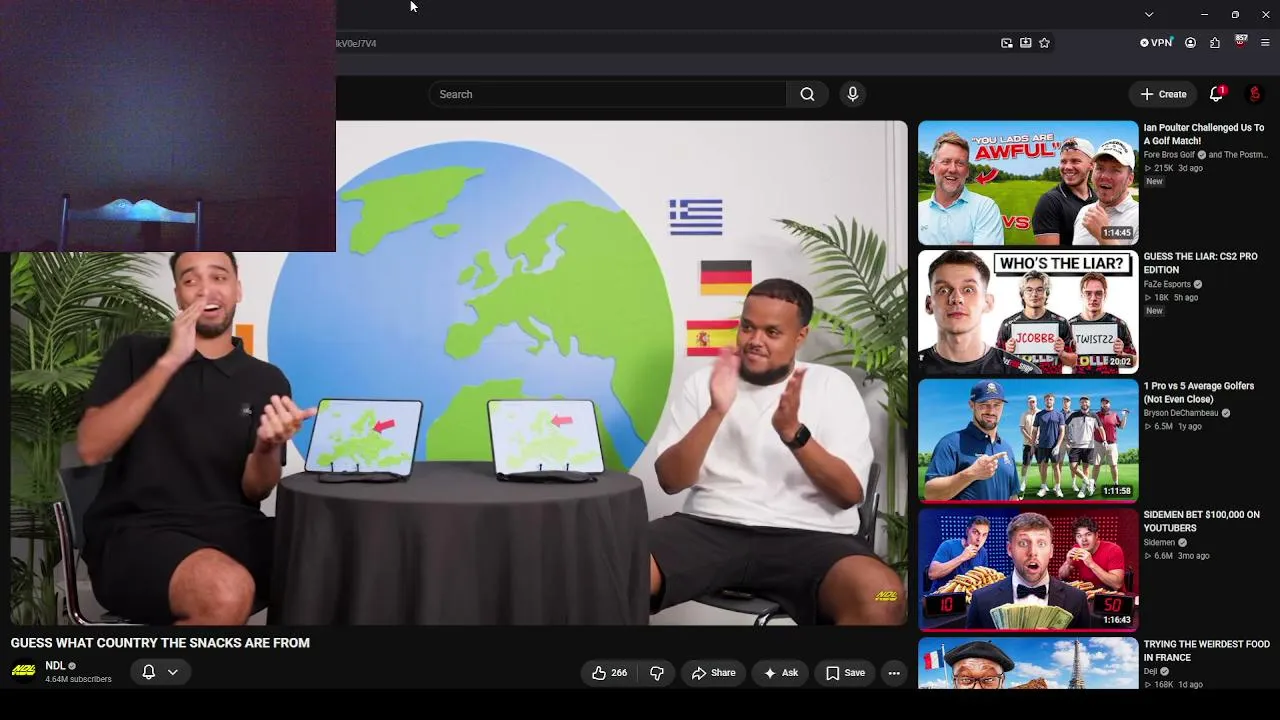Click the browser address bar URL text
Viewport: 1280px width, 720px height.
356,43
